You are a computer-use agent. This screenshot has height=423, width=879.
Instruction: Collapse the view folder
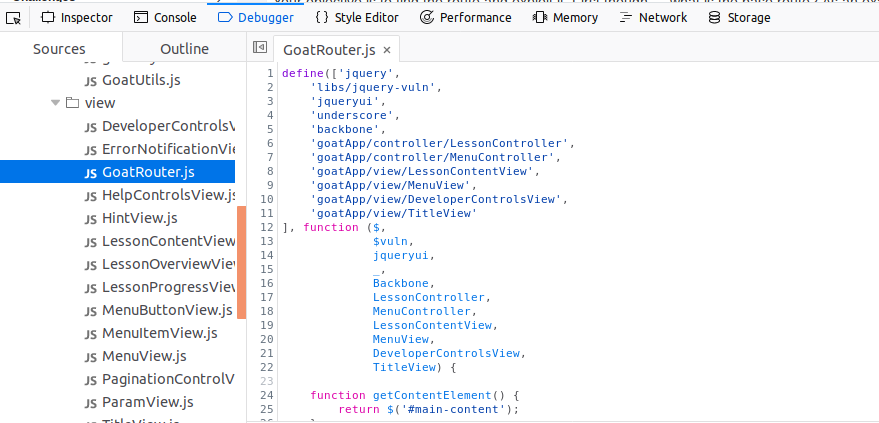[x=56, y=103]
